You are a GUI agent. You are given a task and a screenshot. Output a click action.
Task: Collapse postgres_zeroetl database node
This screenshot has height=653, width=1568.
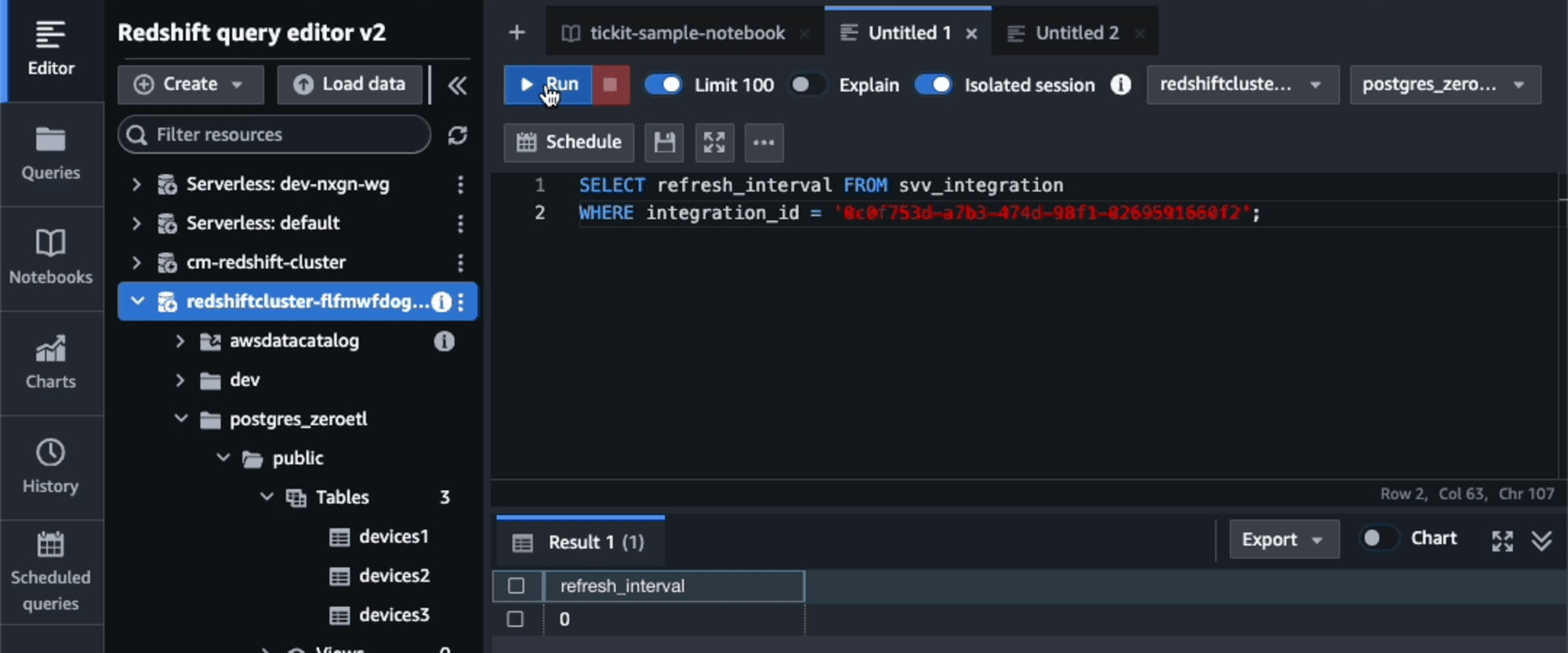pyautogui.click(x=181, y=419)
